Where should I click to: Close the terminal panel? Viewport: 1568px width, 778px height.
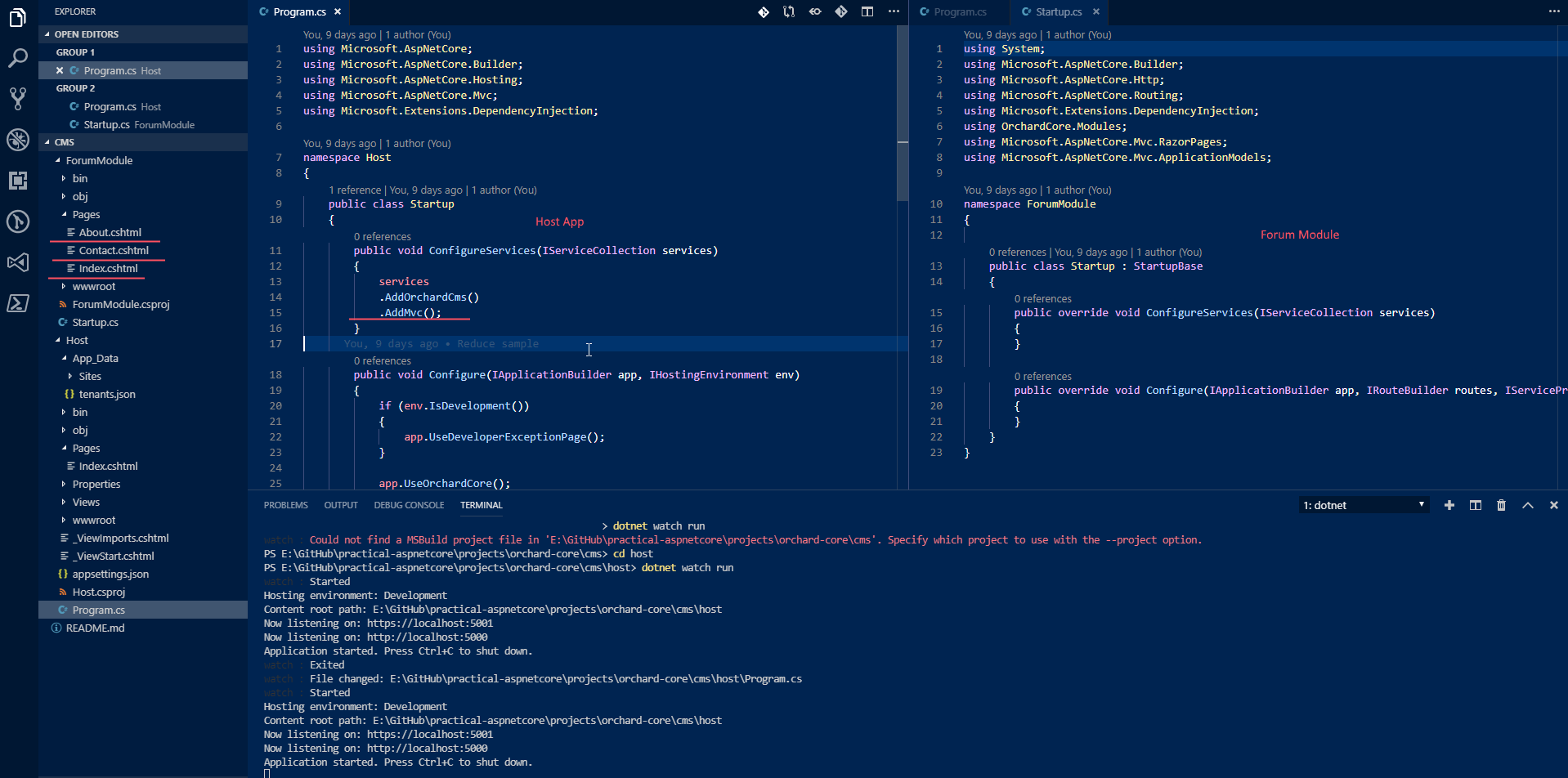[1553, 505]
